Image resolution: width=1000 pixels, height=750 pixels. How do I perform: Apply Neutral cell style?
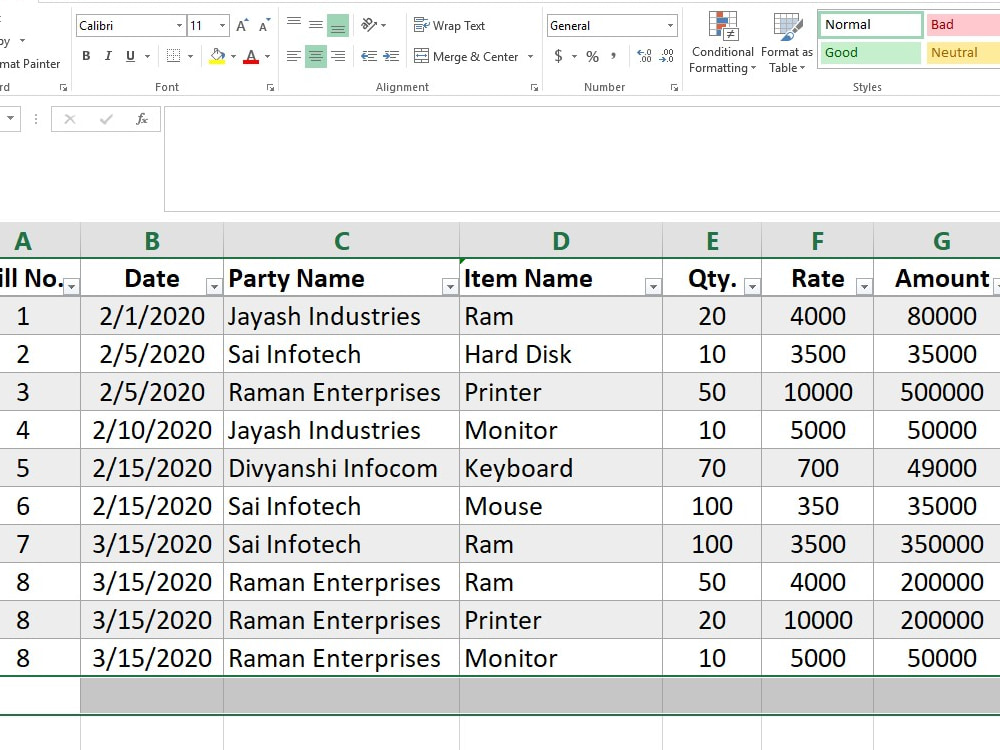pos(962,52)
